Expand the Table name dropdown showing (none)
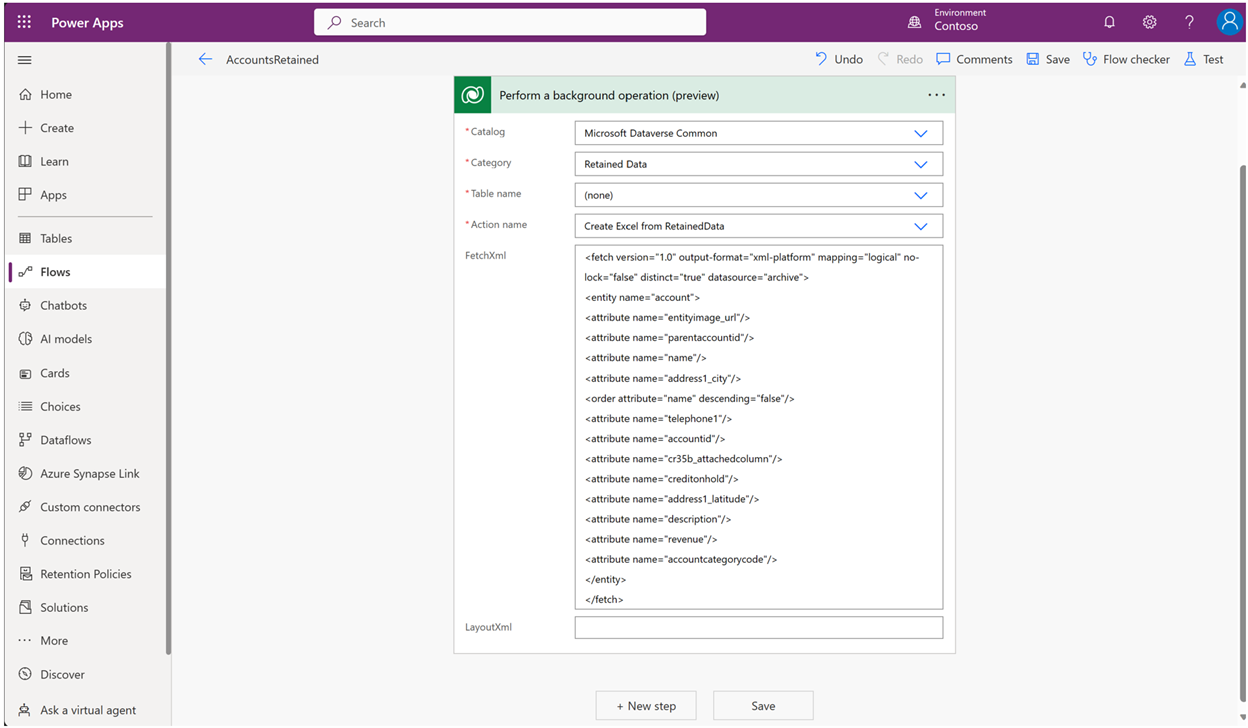 pos(920,194)
